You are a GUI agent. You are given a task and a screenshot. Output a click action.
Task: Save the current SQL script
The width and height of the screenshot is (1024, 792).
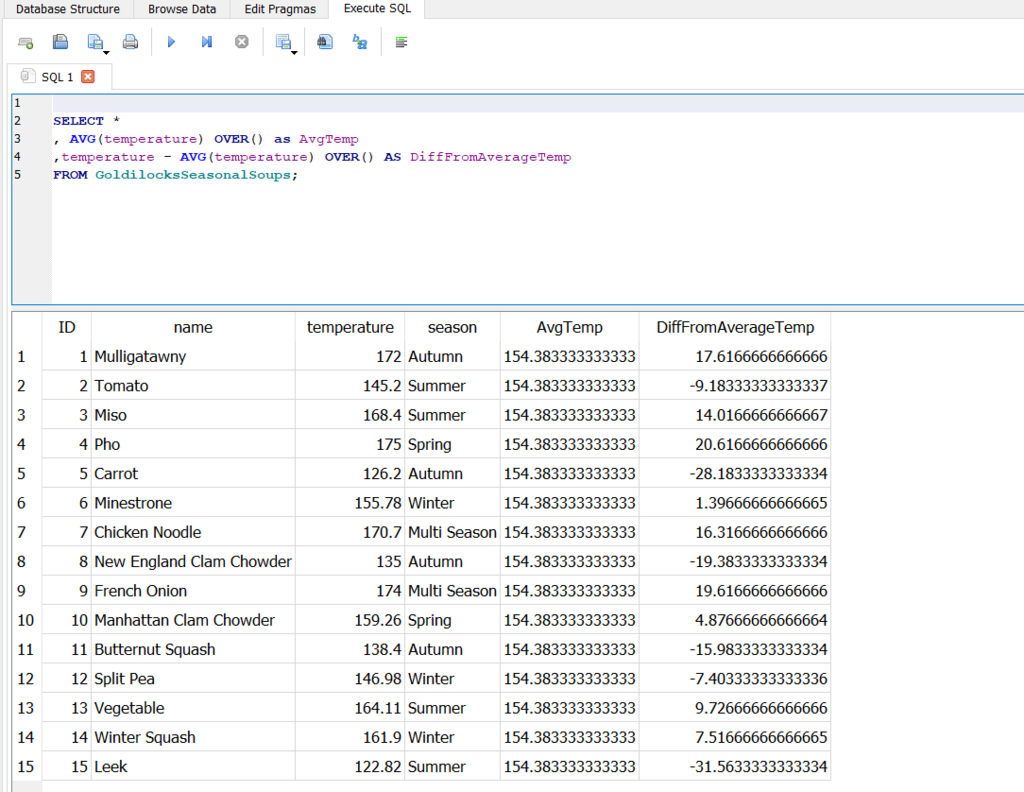(94, 41)
